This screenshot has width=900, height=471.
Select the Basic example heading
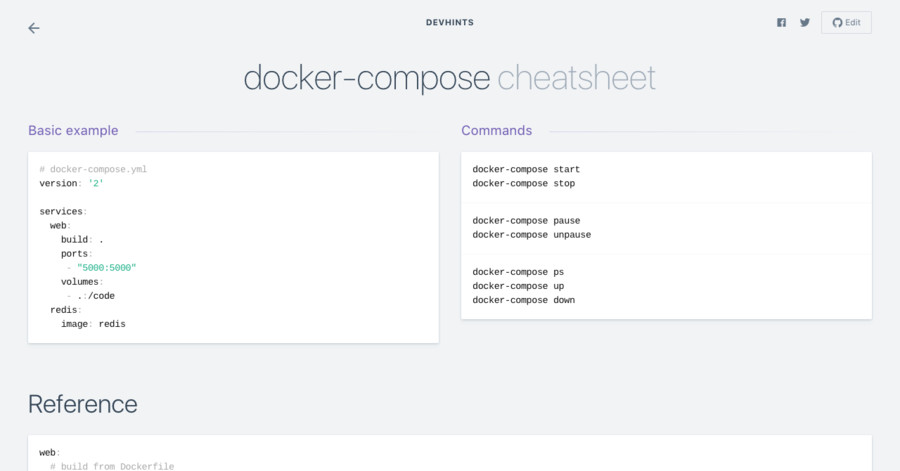[73, 130]
